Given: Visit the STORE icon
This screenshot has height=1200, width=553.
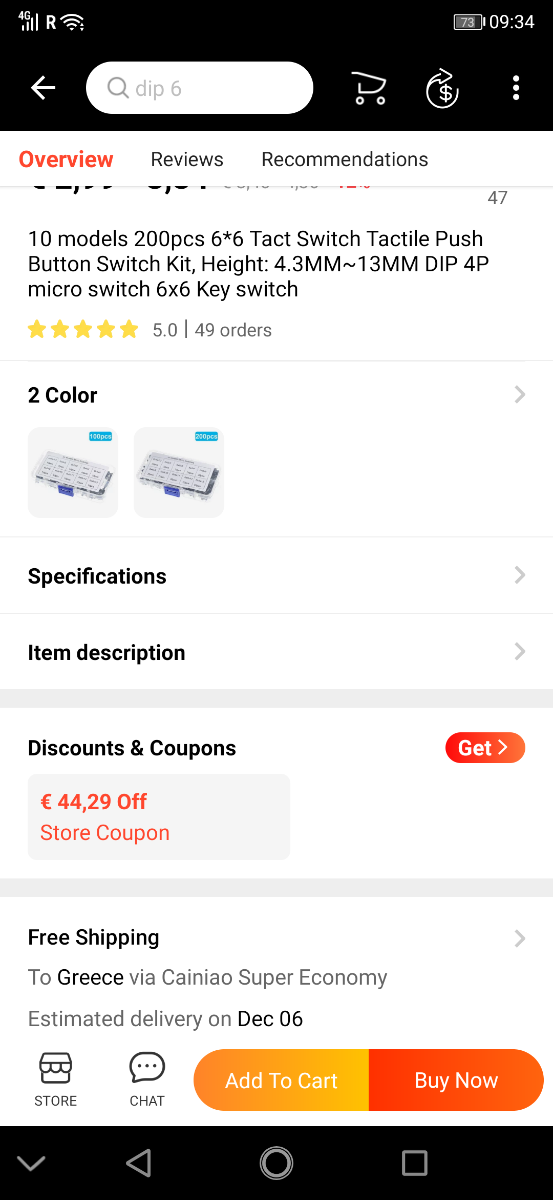Looking at the screenshot, I should point(55,1080).
